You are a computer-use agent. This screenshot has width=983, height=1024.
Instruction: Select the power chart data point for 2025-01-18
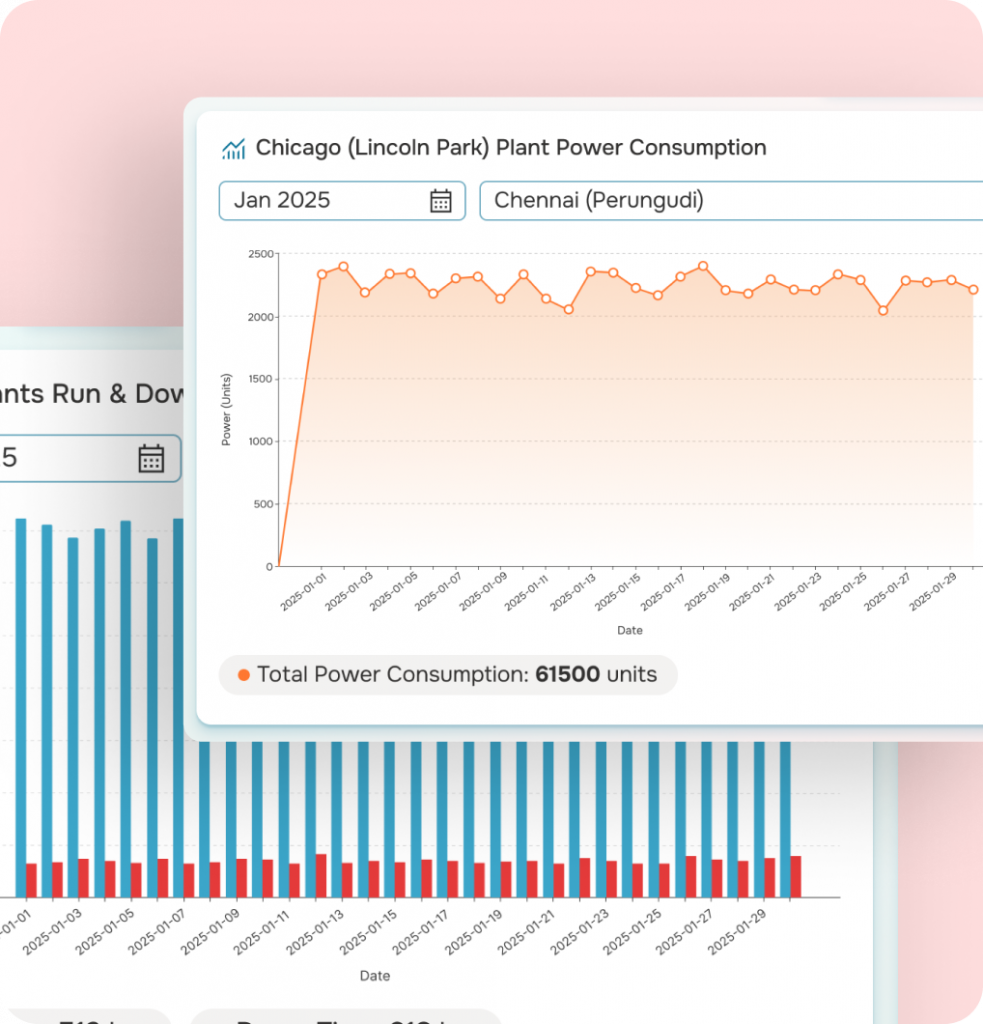[703, 266]
